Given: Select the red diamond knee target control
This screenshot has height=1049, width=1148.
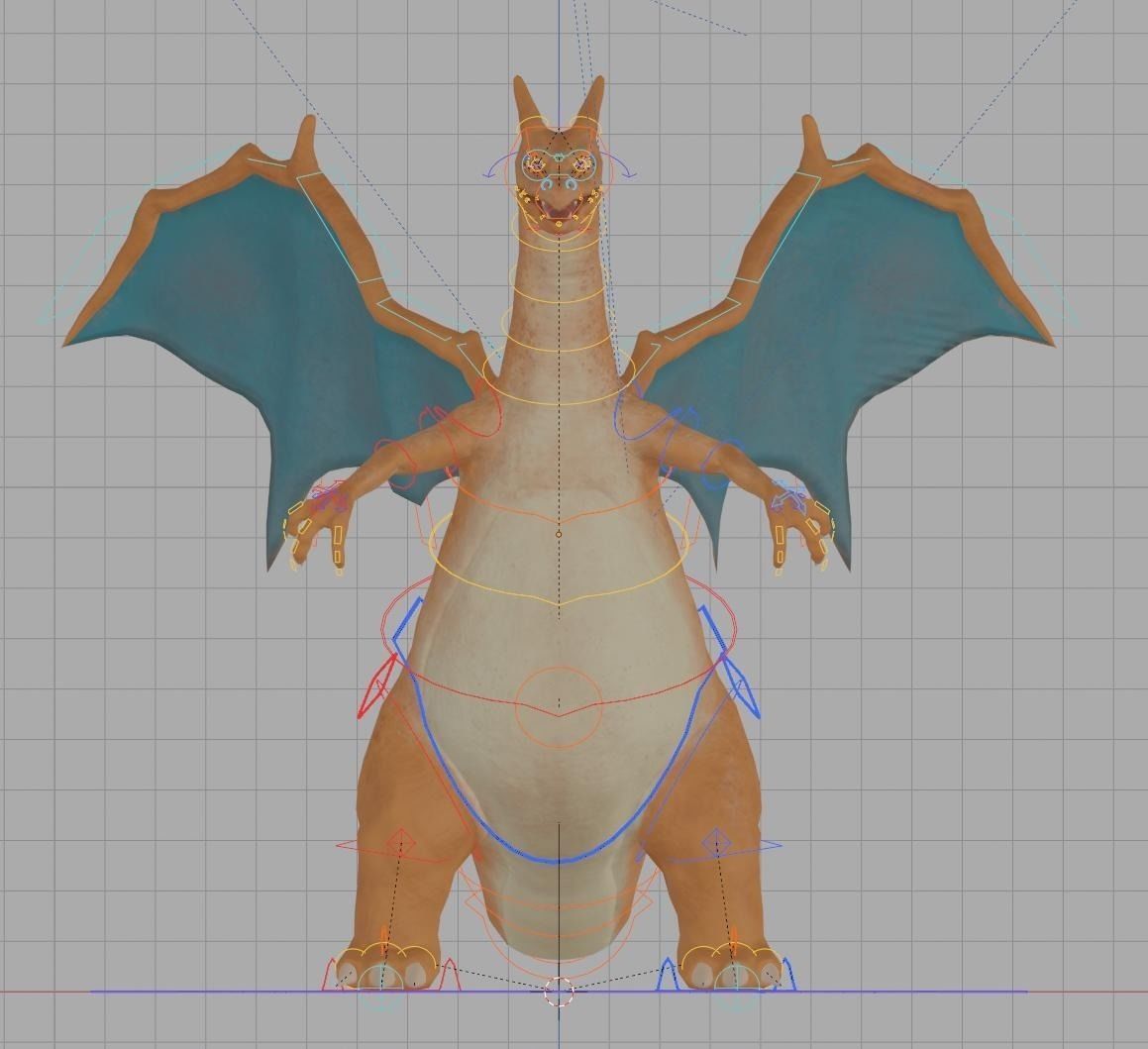Looking at the screenshot, I should tap(400, 842).
